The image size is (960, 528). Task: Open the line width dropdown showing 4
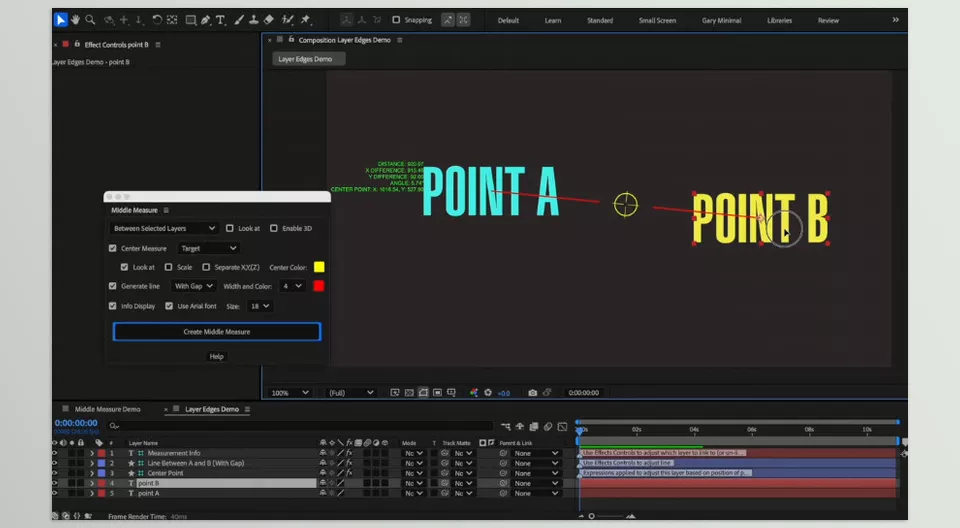coord(292,286)
